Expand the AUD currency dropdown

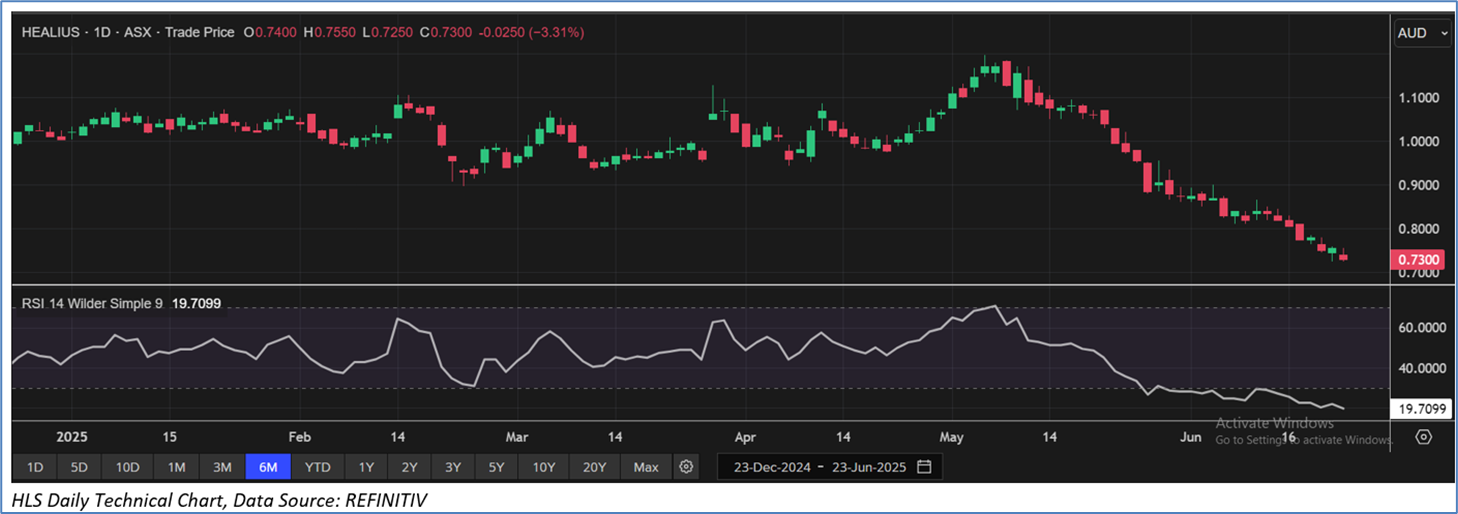(1421, 33)
